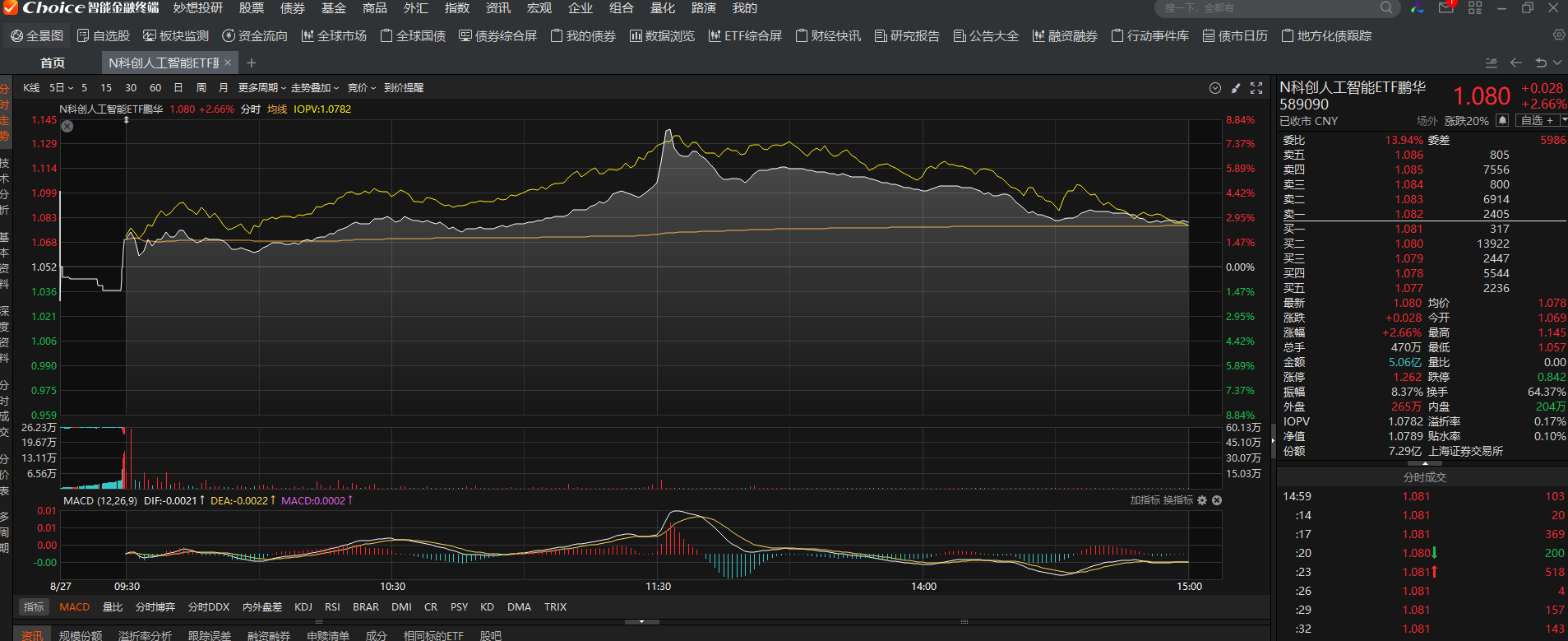Expand chart to fullscreen with the arrows icon
This screenshot has height=641, width=1568.
[1256, 88]
